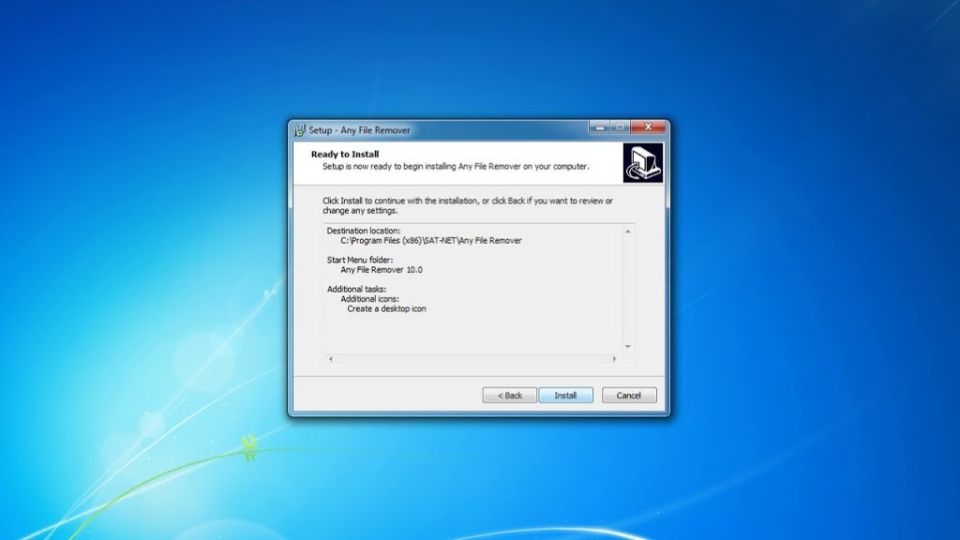Screen dimensions: 960x540
Task: Click the maximize button in the setup title bar
Action: [x=620, y=127]
